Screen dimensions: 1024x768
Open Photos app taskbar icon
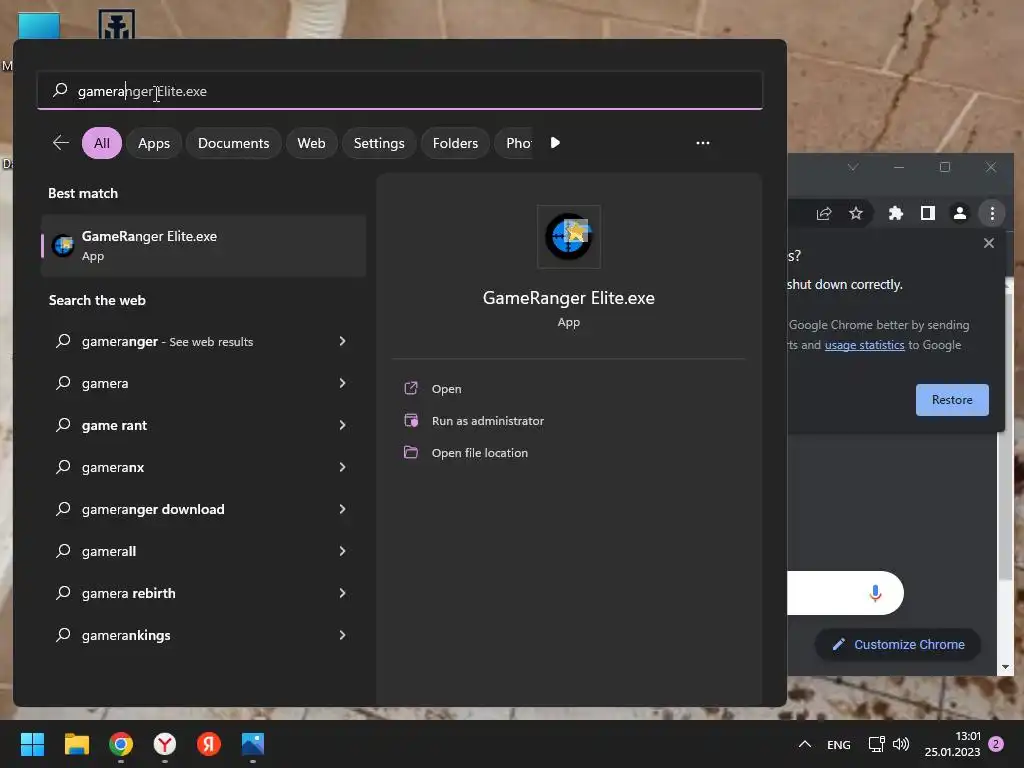pyautogui.click(x=253, y=744)
